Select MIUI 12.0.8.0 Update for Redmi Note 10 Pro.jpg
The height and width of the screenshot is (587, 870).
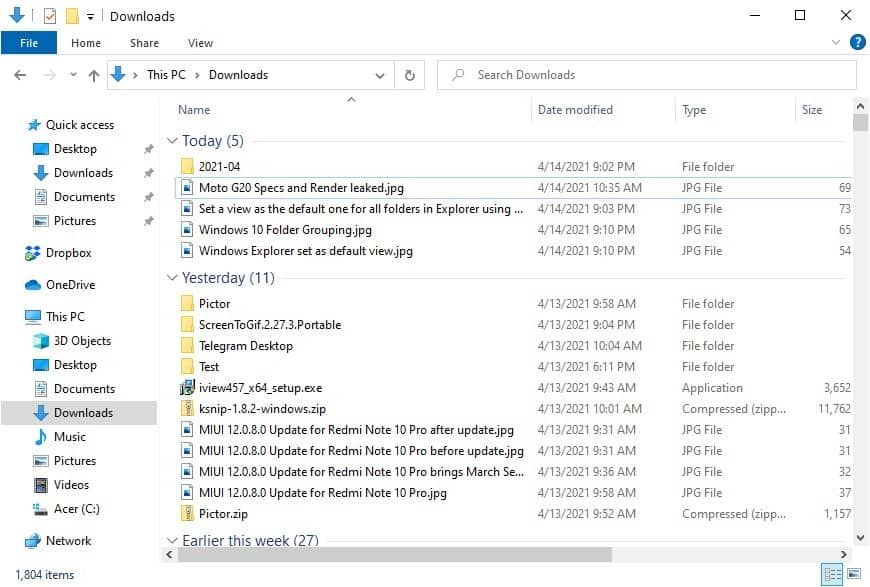tap(323, 493)
